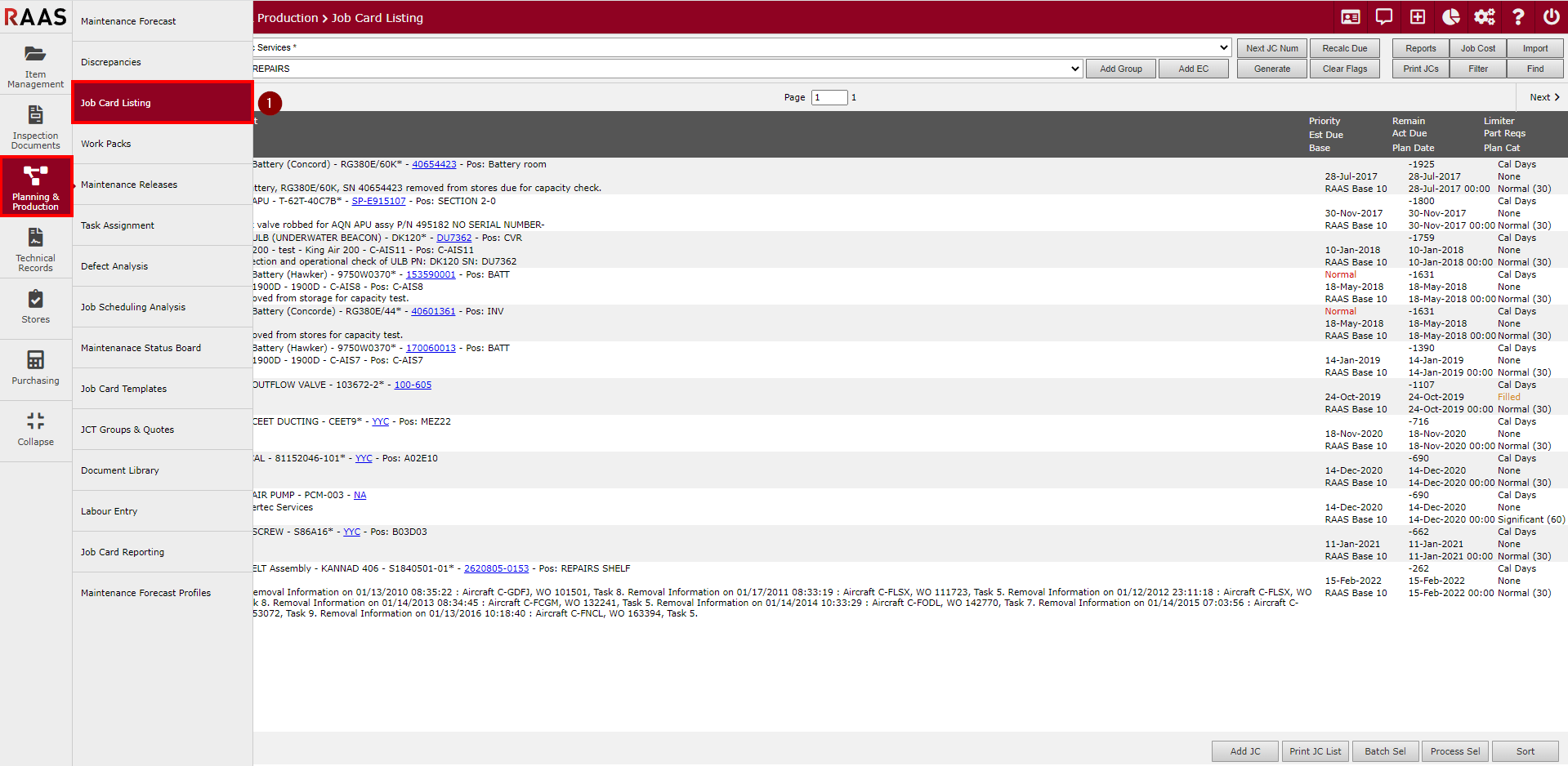The height and width of the screenshot is (766, 1568).
Task: Click the Recalc Due button
Action: click(1344, 48)
